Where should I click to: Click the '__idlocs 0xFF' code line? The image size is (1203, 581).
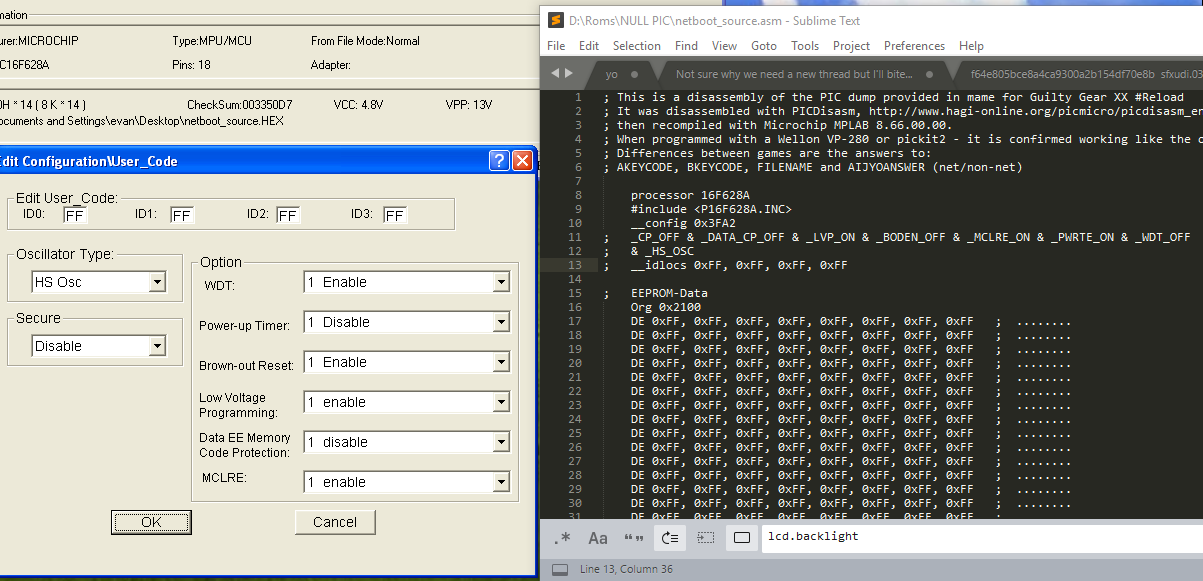739,265
